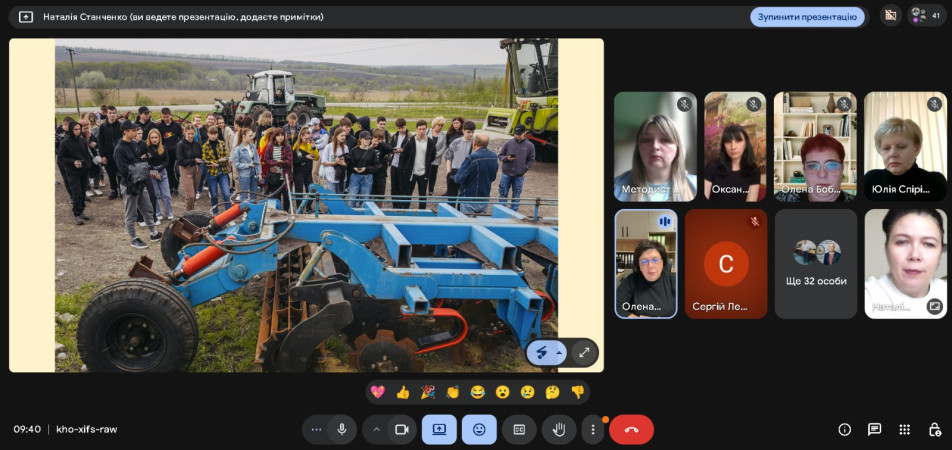Open the participants list showing 41
The height and width of the screenshot is (450, 952).
(x=925, y=16)
